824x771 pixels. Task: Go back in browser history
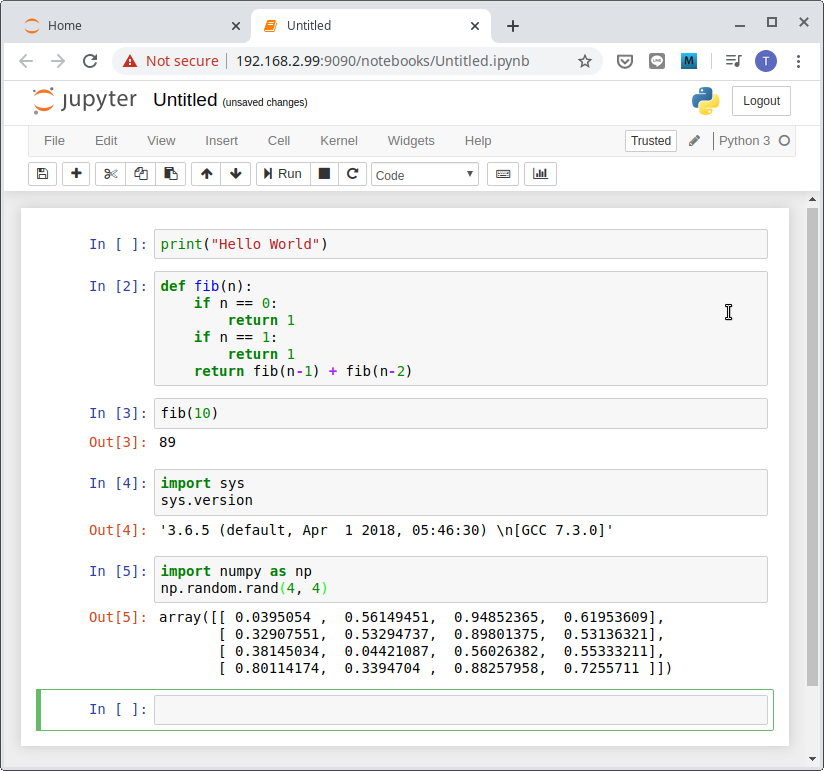(26, 61)
